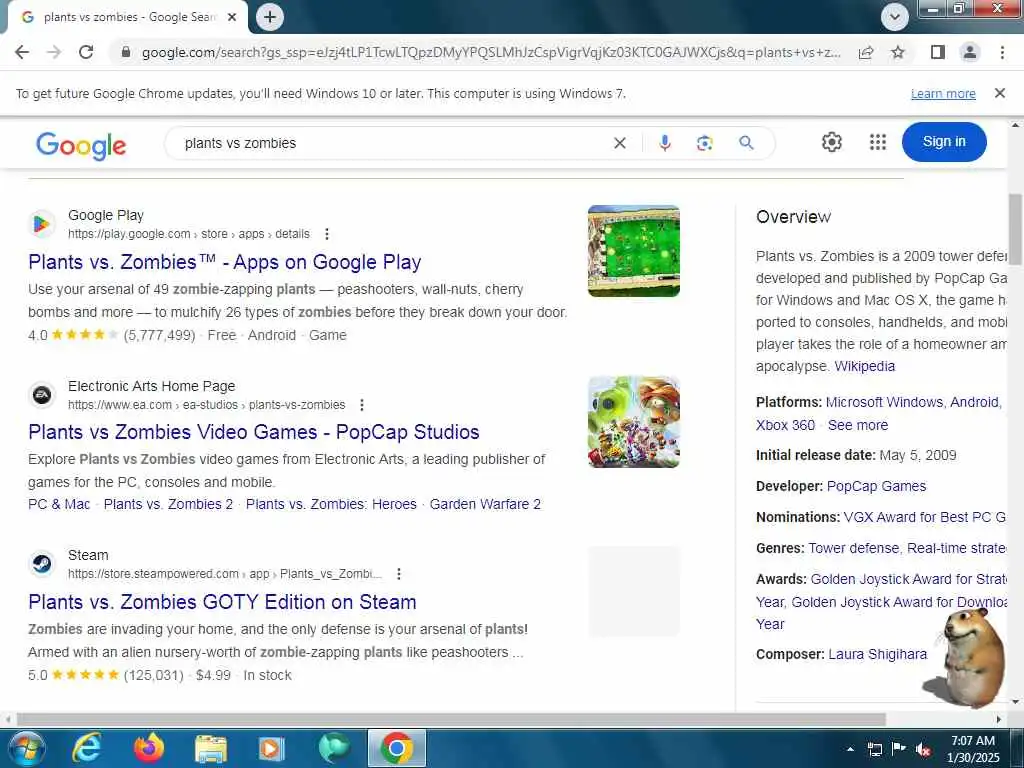Open the clock showing 7:07 AM

(972, 749)
